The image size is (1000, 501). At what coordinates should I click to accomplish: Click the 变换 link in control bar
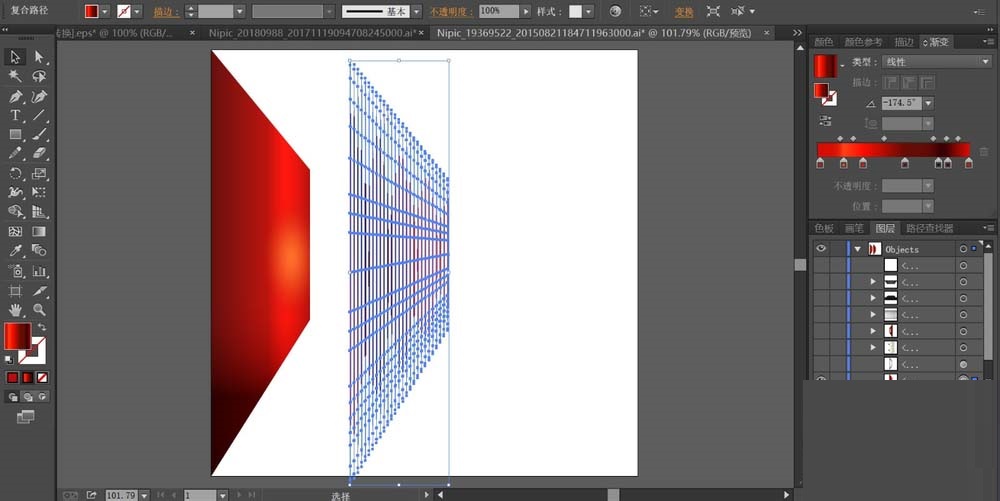[x=683, y=12]
